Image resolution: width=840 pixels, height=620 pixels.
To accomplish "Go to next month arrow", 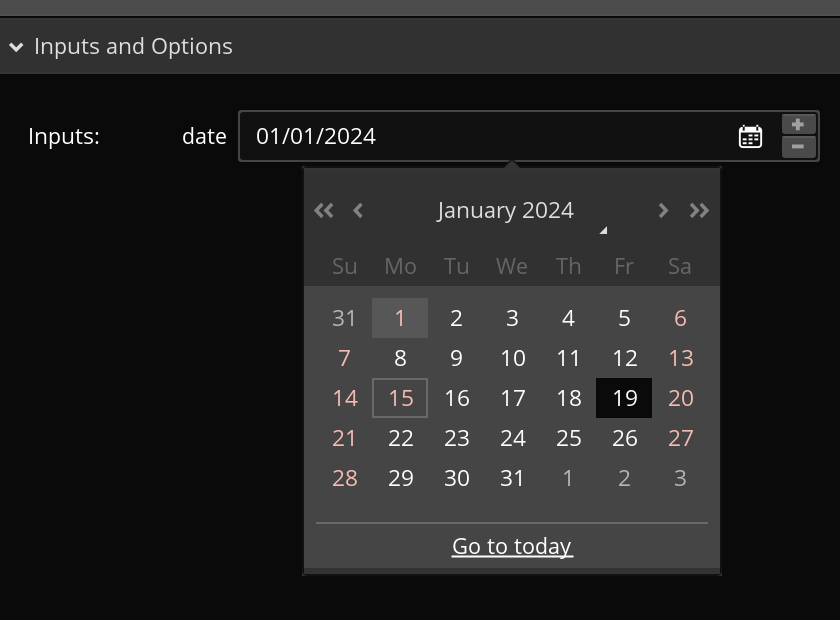I will point(663,210).
